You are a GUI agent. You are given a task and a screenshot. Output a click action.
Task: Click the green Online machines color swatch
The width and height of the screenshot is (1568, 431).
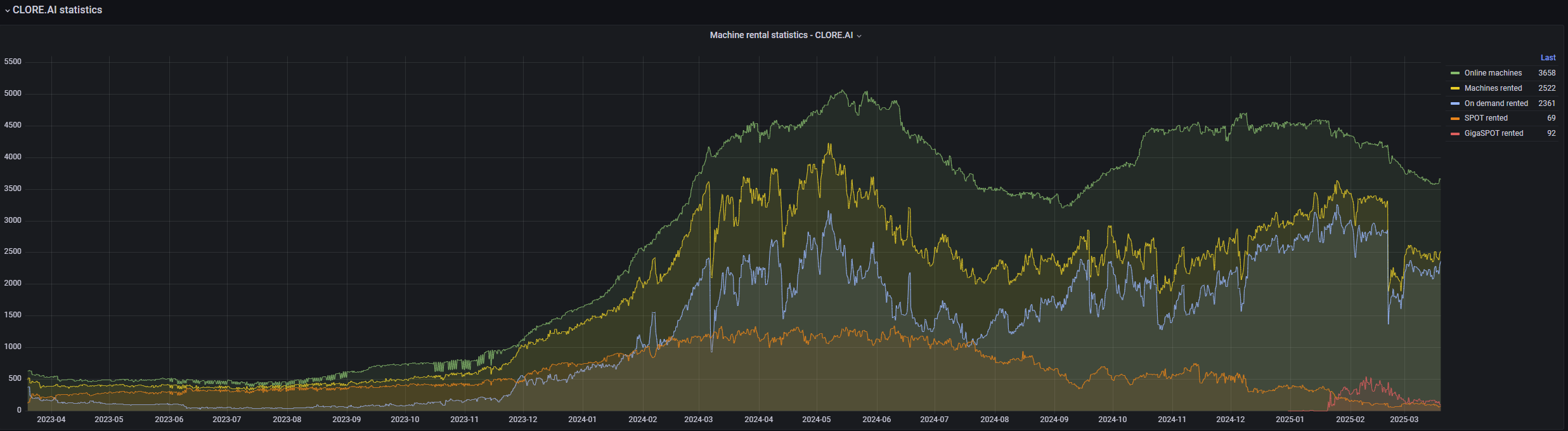[x=1455, y=73]
